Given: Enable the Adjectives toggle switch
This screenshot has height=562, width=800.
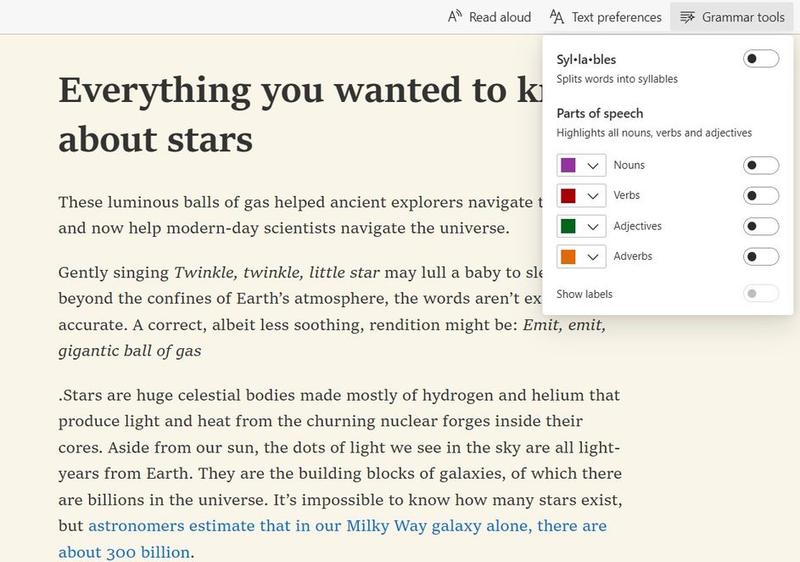Looking at the screenshot, I should pyautogui.click(x=761, y=226).
